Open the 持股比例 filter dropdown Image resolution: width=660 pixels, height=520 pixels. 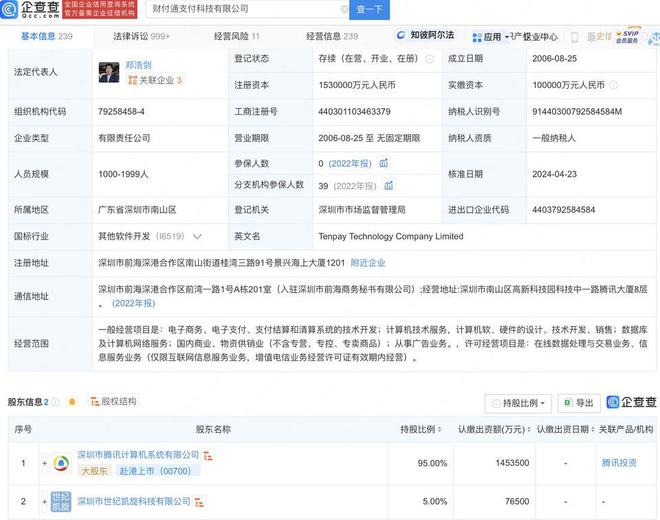point(519,403)
